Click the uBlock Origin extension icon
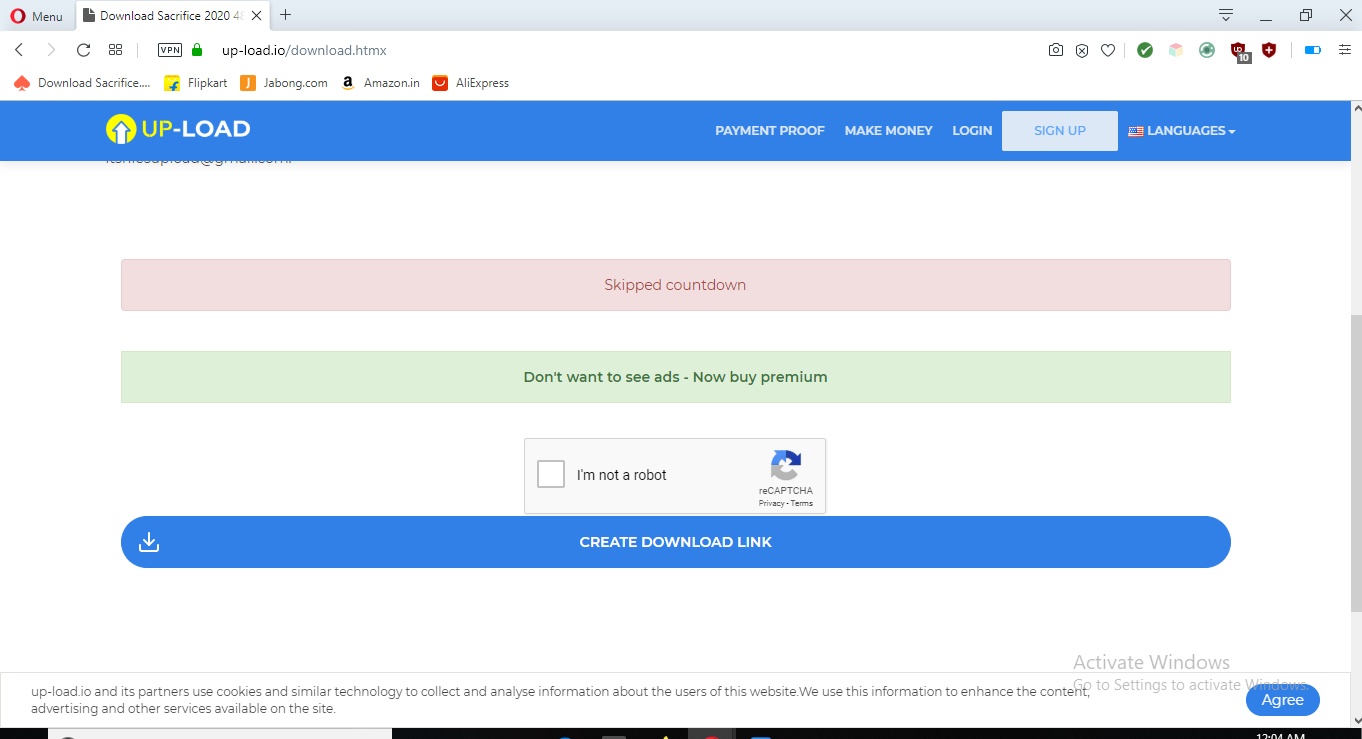 1238,49
